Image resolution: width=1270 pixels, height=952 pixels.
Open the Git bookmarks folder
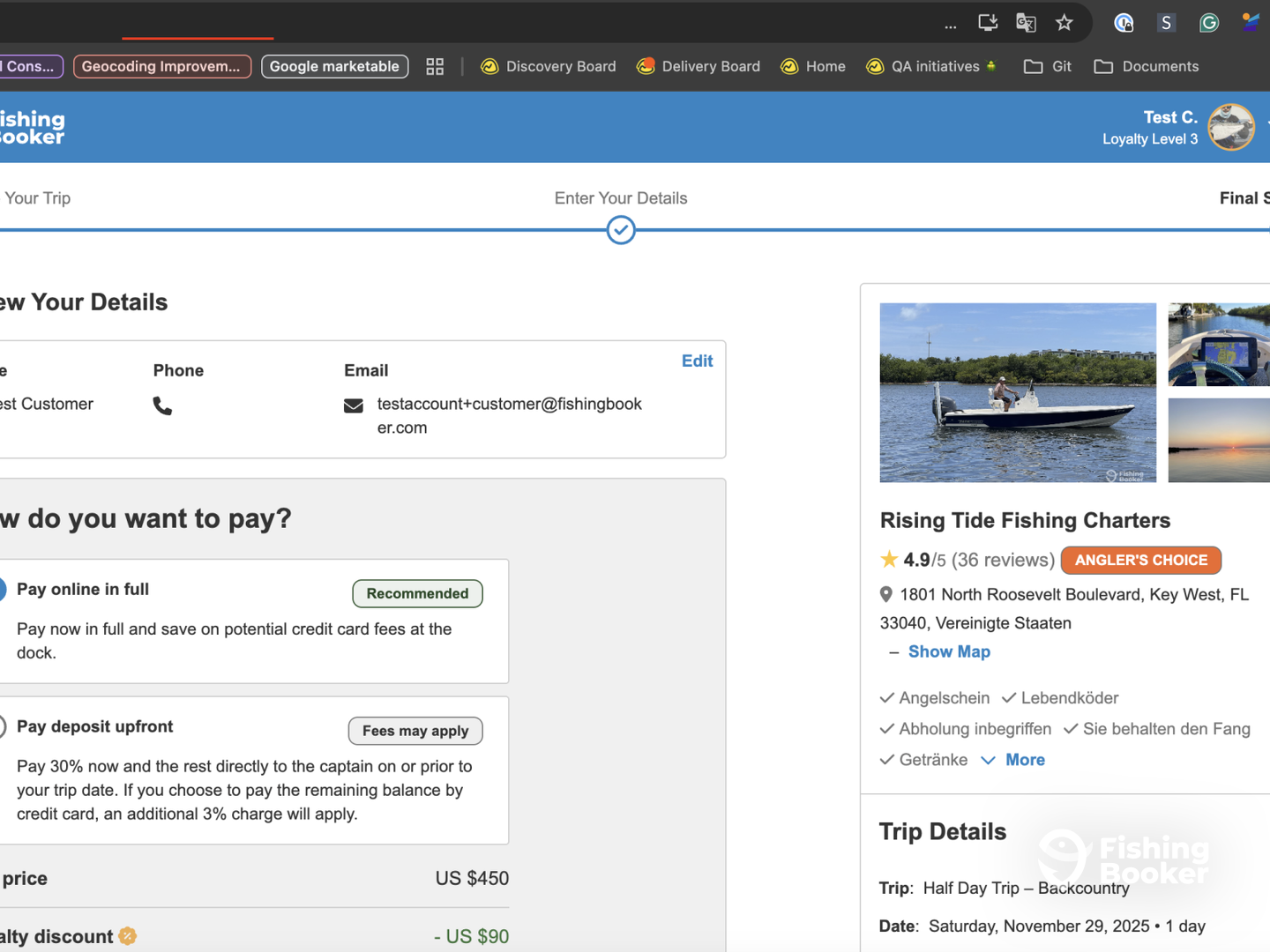coord(1048,67)
